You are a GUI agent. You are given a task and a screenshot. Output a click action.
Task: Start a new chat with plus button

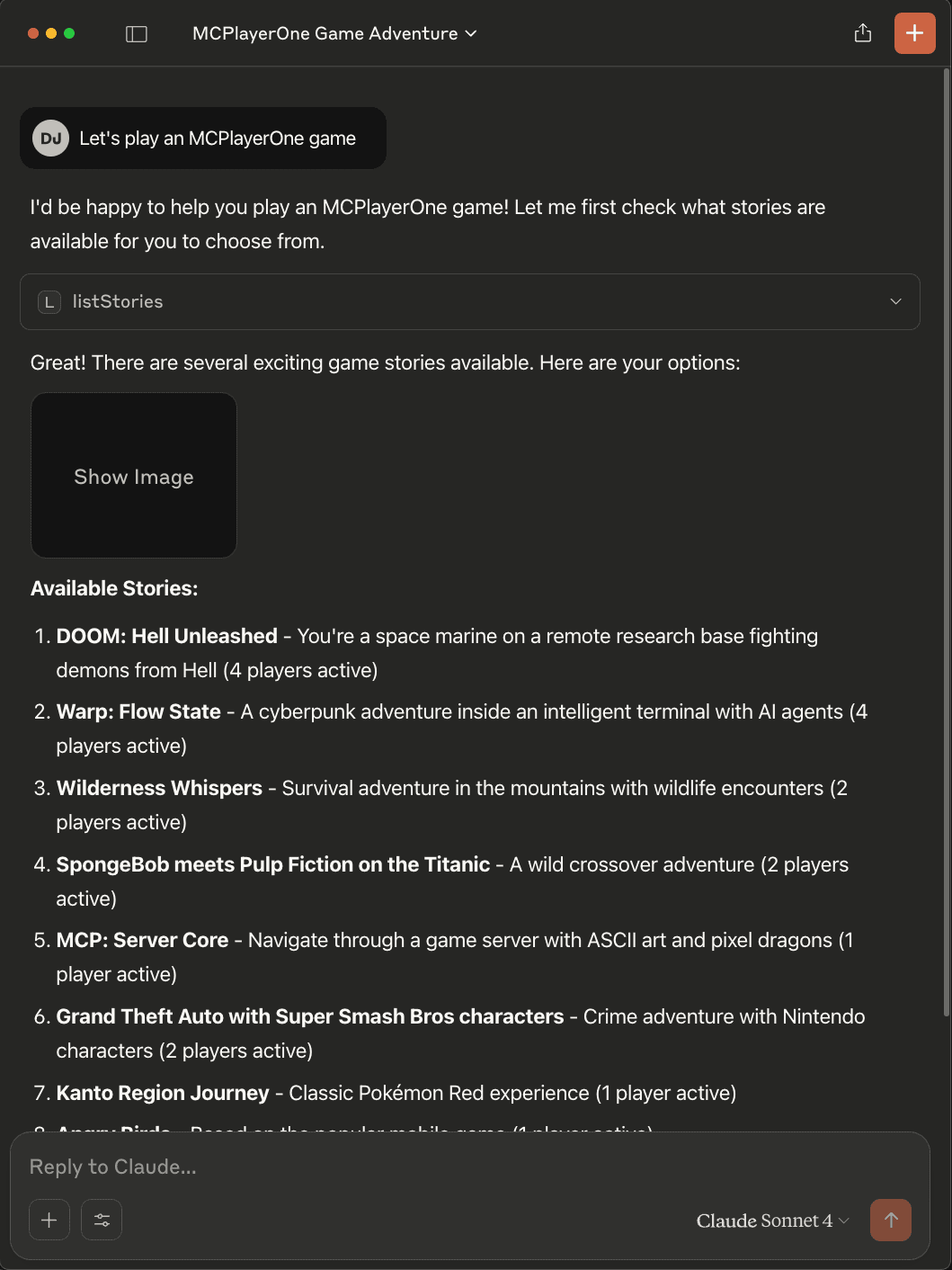[x=914, y=33]
